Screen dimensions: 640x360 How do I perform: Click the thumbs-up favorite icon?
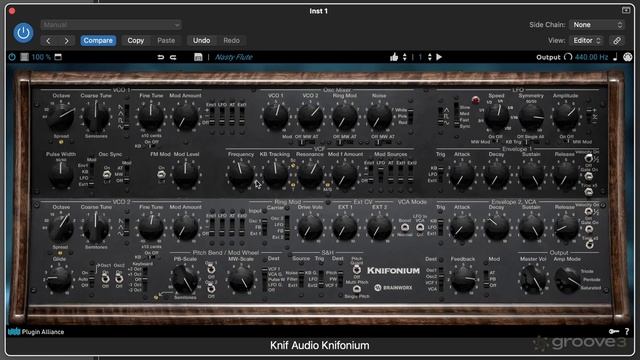point(394,57)
